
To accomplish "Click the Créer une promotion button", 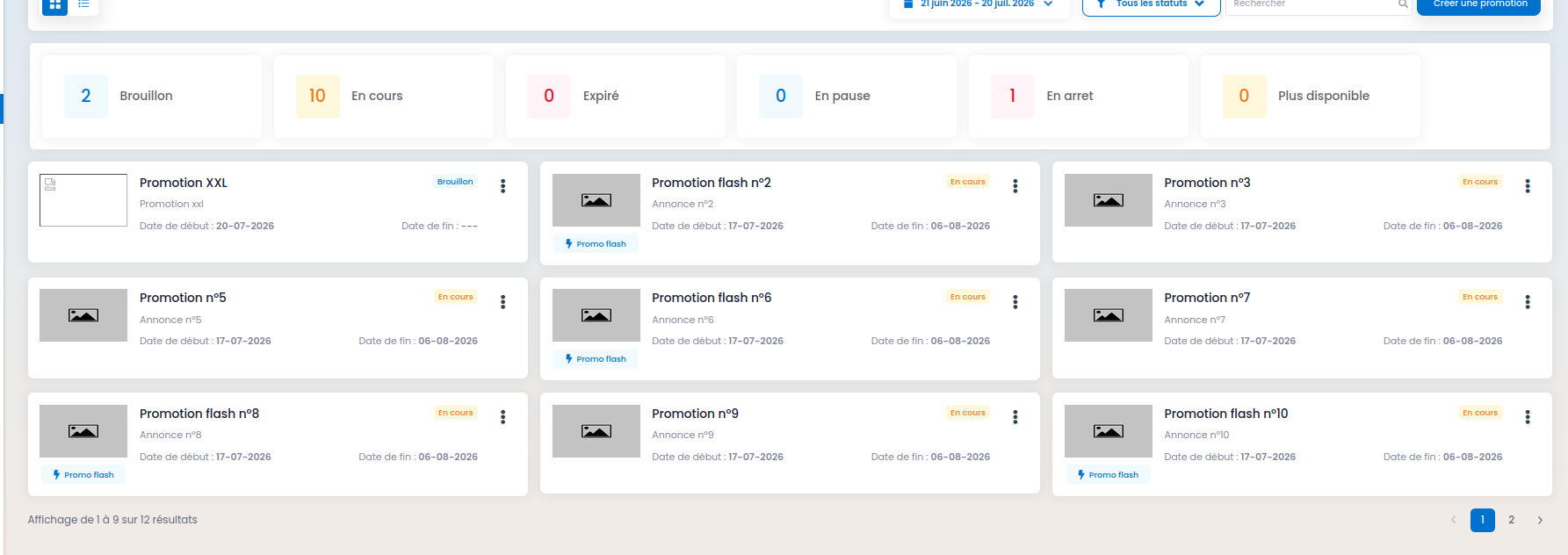I will pos(1480,5).
